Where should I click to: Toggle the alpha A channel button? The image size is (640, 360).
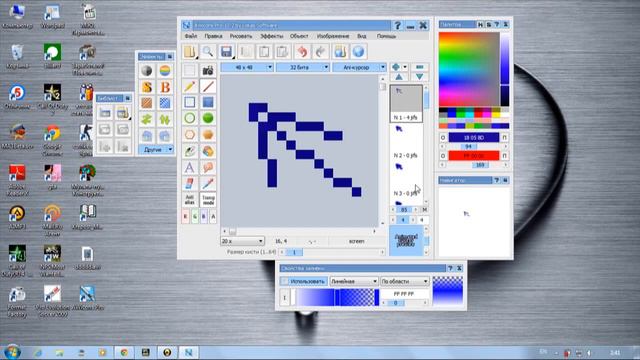pyautogui.click(x=213, y=217)
